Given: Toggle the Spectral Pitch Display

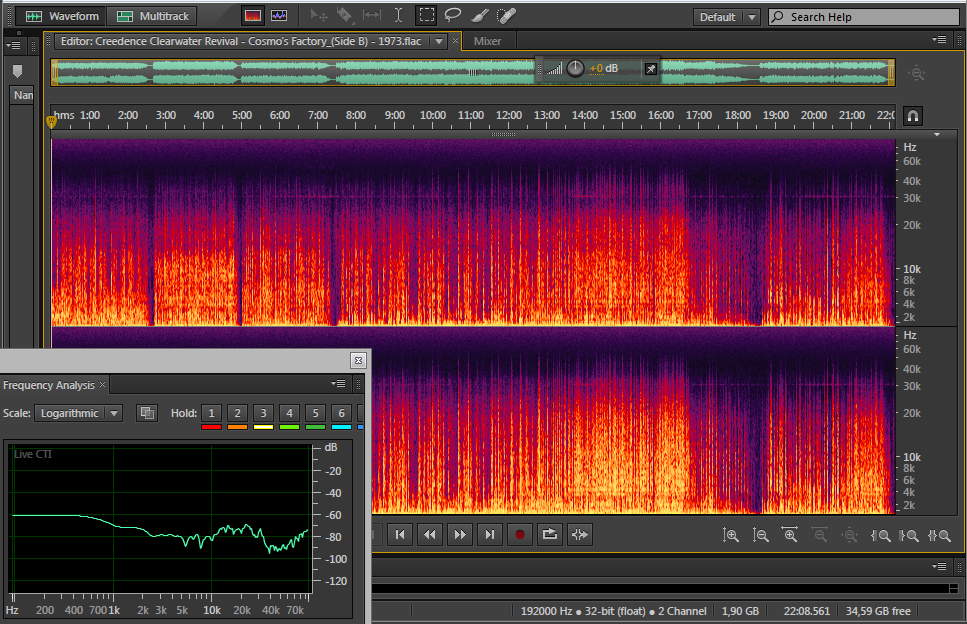Looking at the screenshot, I should tap(279, 16).
